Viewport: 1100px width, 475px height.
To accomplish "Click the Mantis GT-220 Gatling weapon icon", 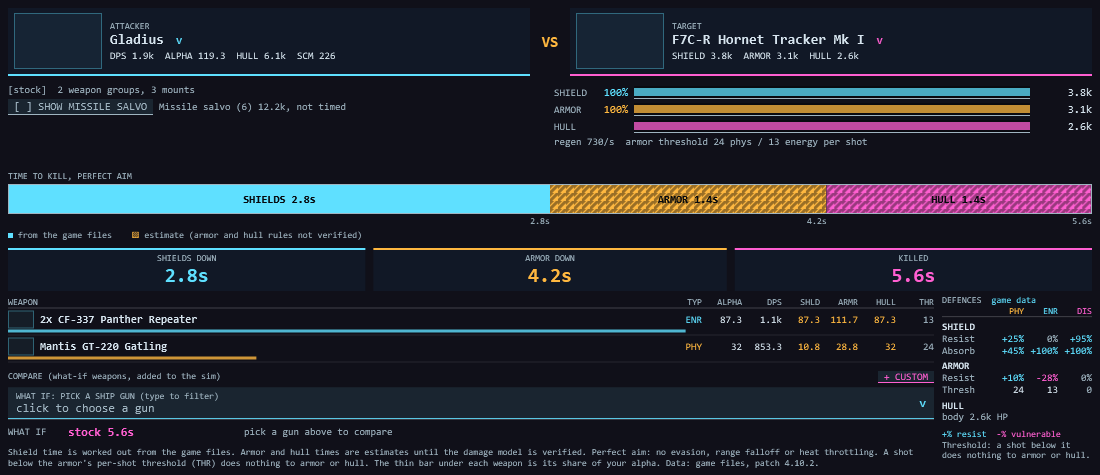I will tap(21, 347).
